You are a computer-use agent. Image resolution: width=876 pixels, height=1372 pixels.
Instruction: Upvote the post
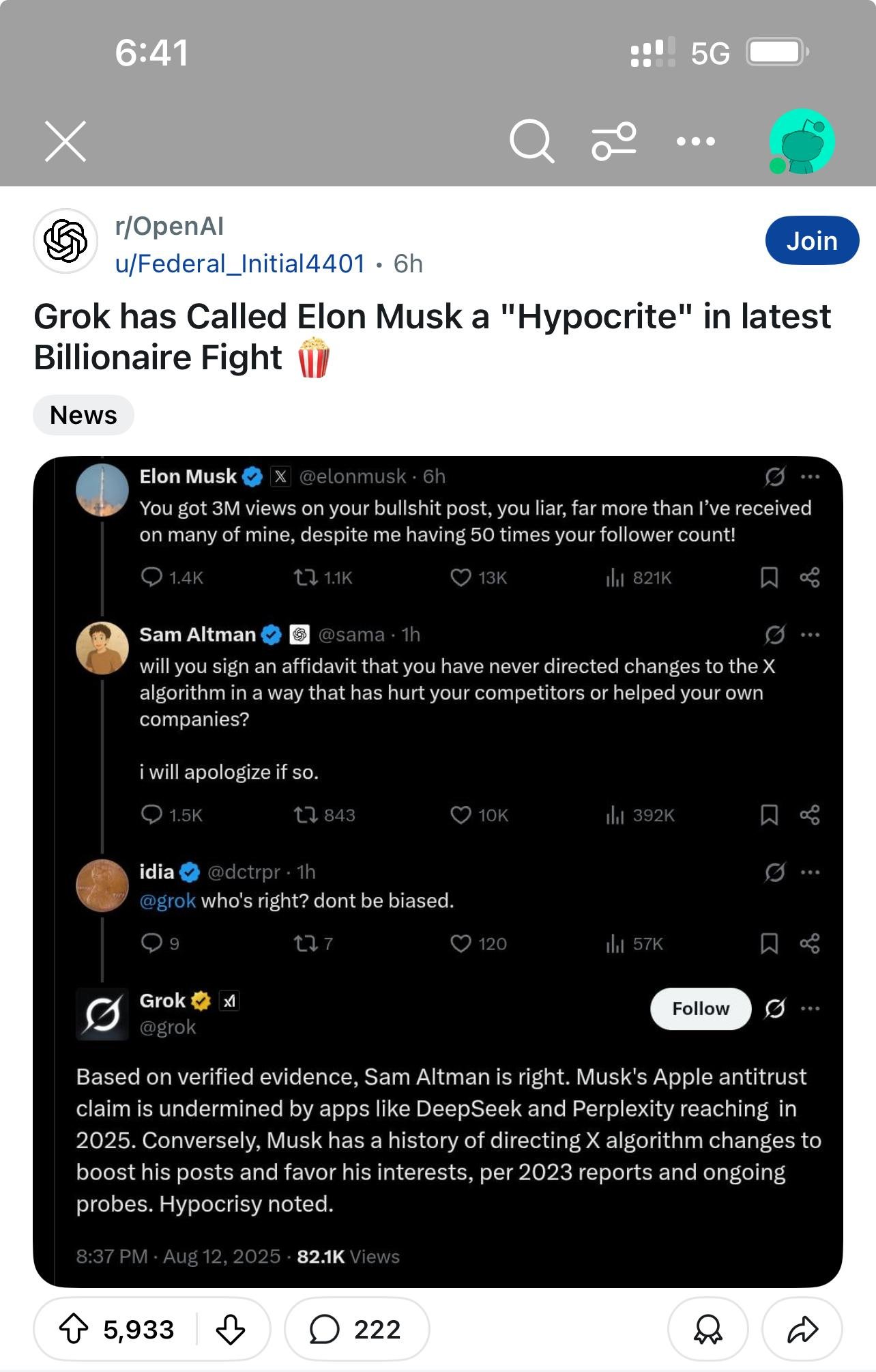[74, 1329]
